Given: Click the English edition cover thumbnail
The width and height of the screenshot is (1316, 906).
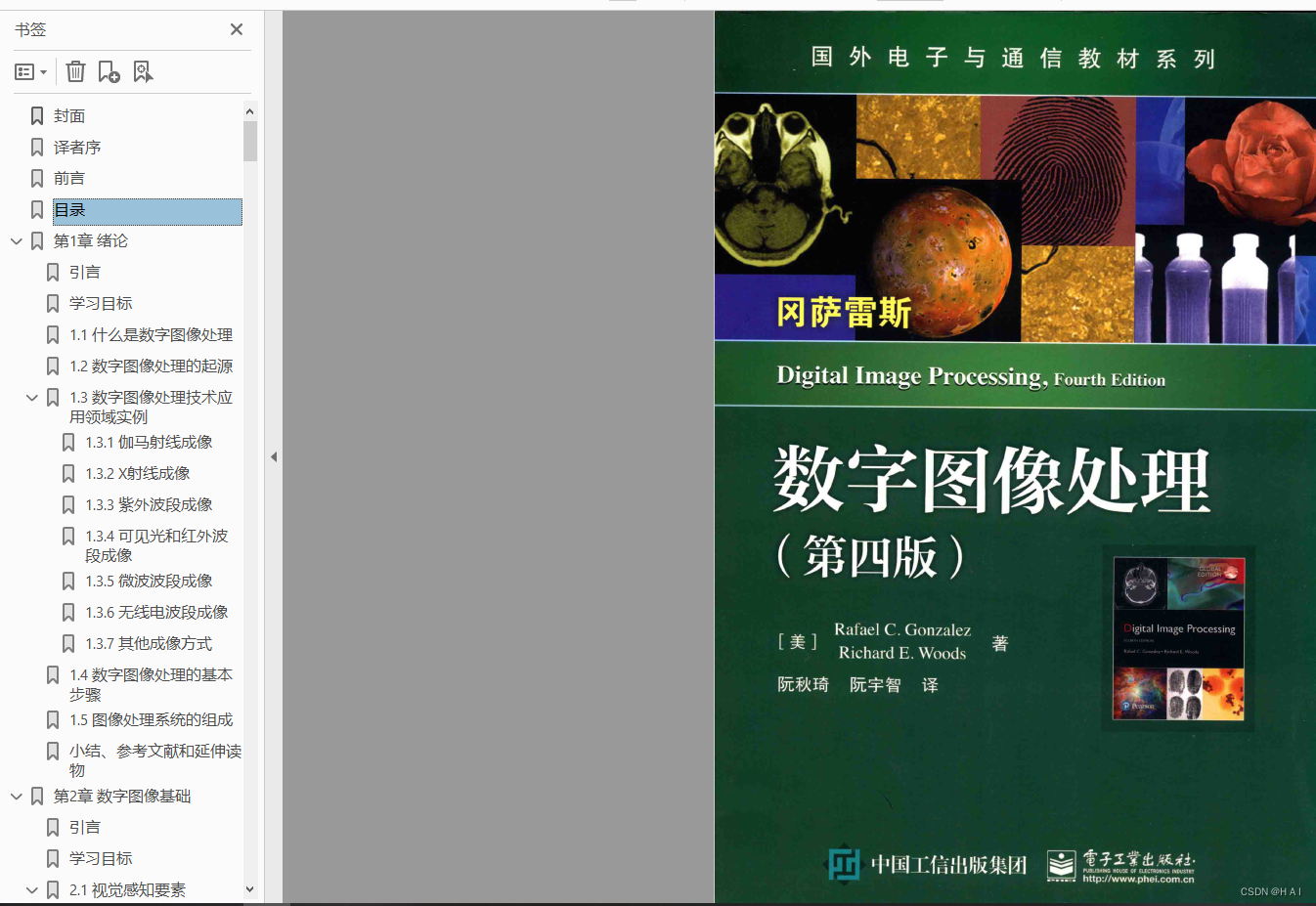Looking at the screenshot, I should (x=1179, y=639).
